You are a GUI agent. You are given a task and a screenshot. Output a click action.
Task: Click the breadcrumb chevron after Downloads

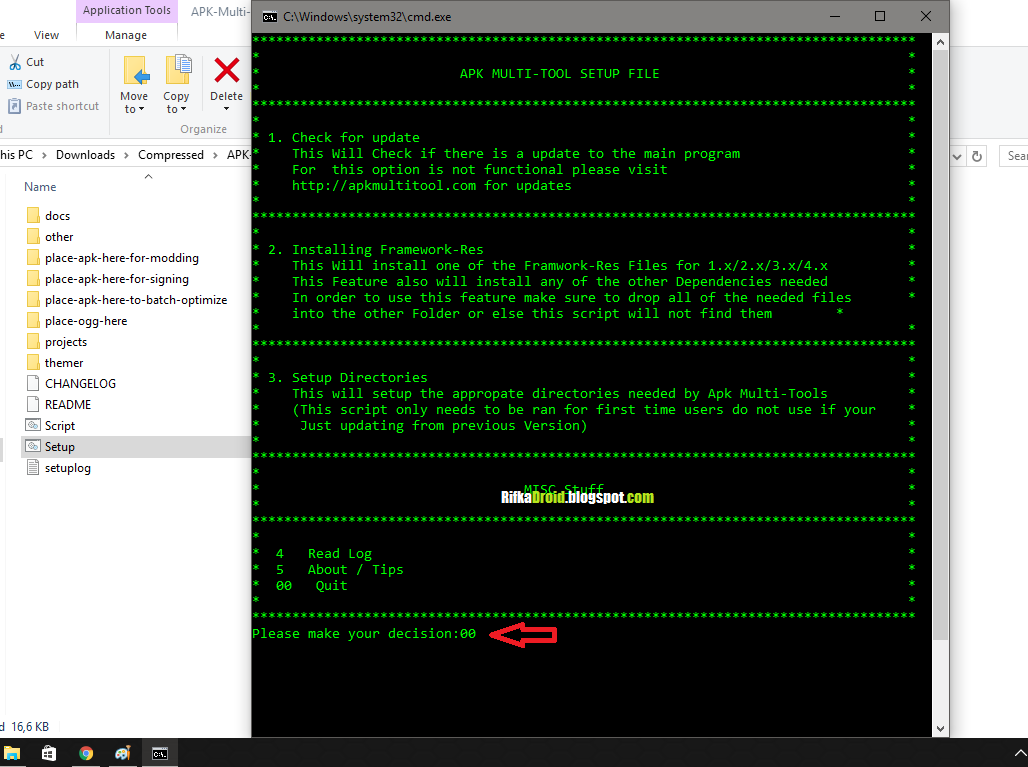pyautogui.click(x=127, y=155)
